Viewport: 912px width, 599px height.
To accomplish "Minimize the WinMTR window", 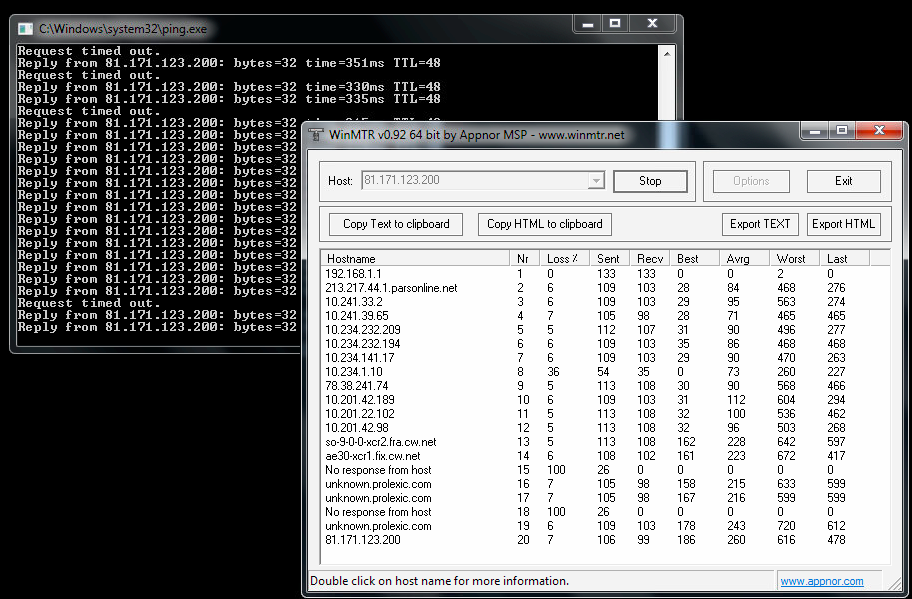I will tap(815, 131).
